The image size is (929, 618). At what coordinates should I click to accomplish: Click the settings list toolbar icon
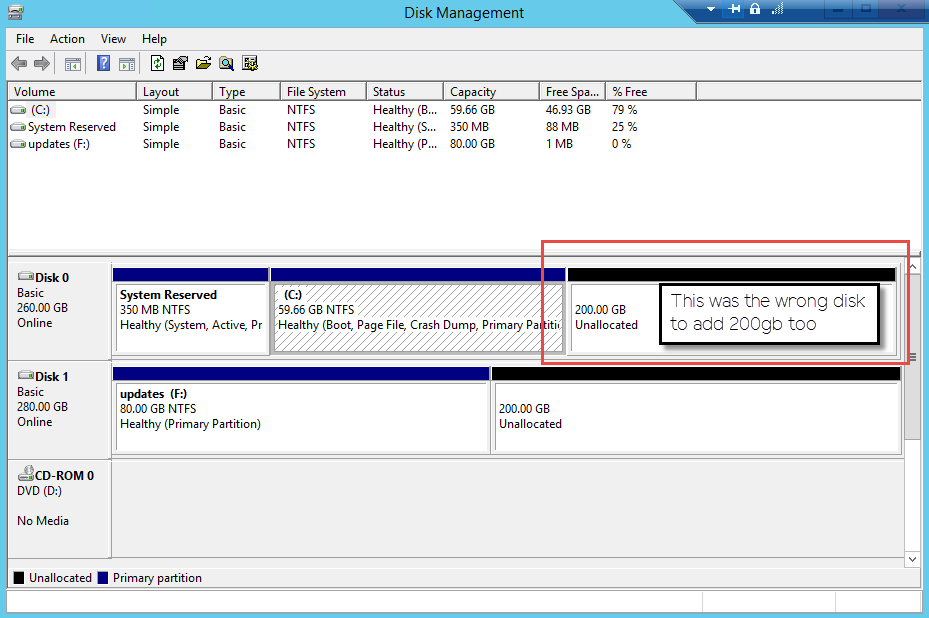(250, 63)
